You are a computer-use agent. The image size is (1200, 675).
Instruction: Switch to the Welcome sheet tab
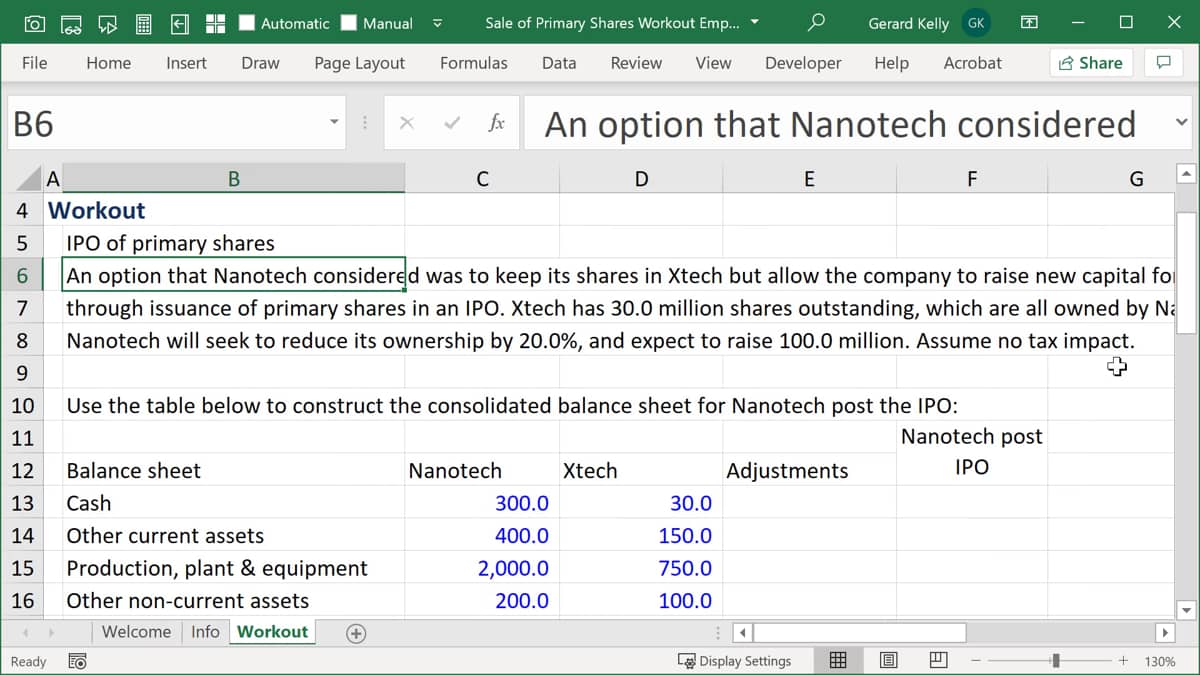(136, 632)
